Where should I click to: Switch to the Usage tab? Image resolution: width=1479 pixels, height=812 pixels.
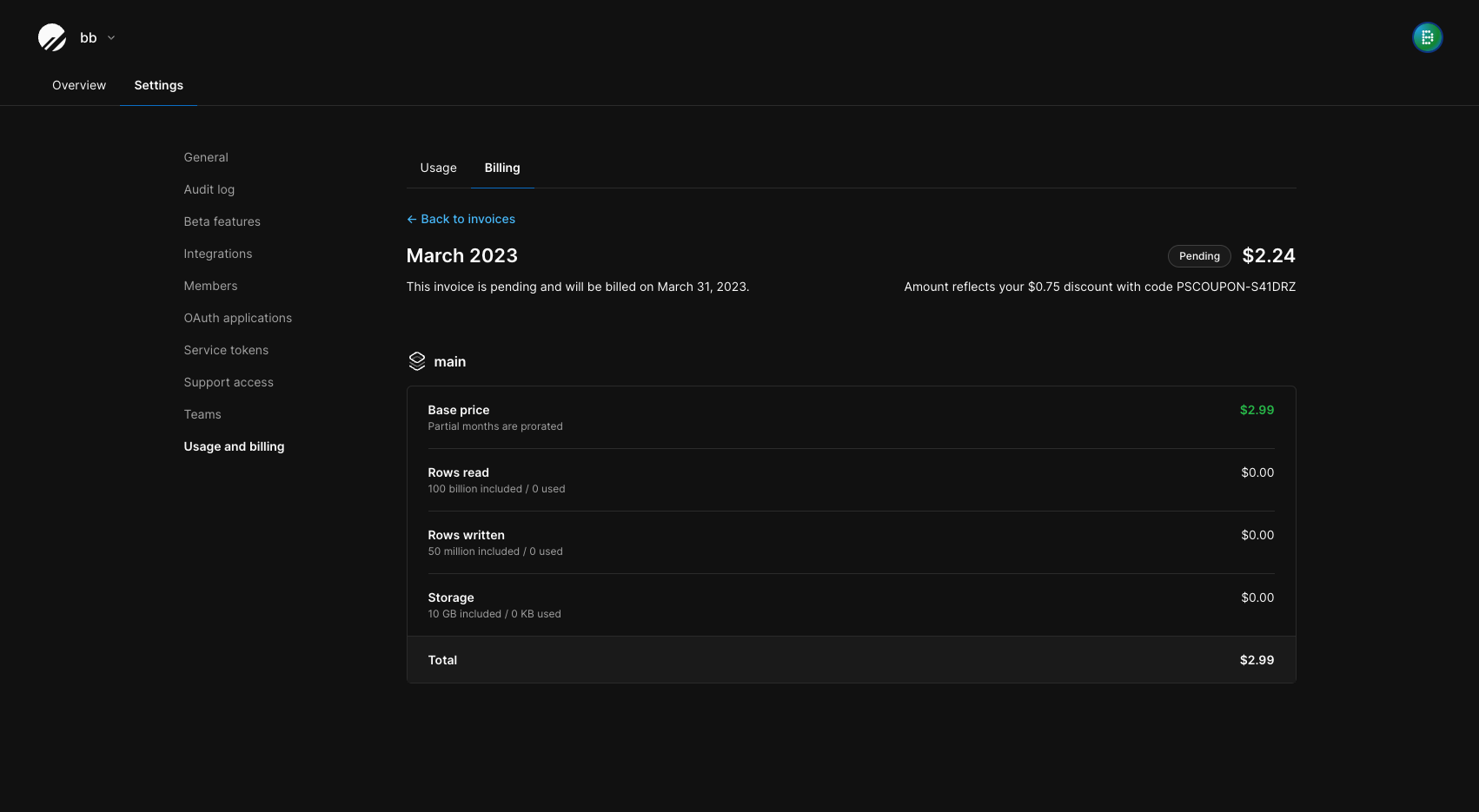pos(437,168)
